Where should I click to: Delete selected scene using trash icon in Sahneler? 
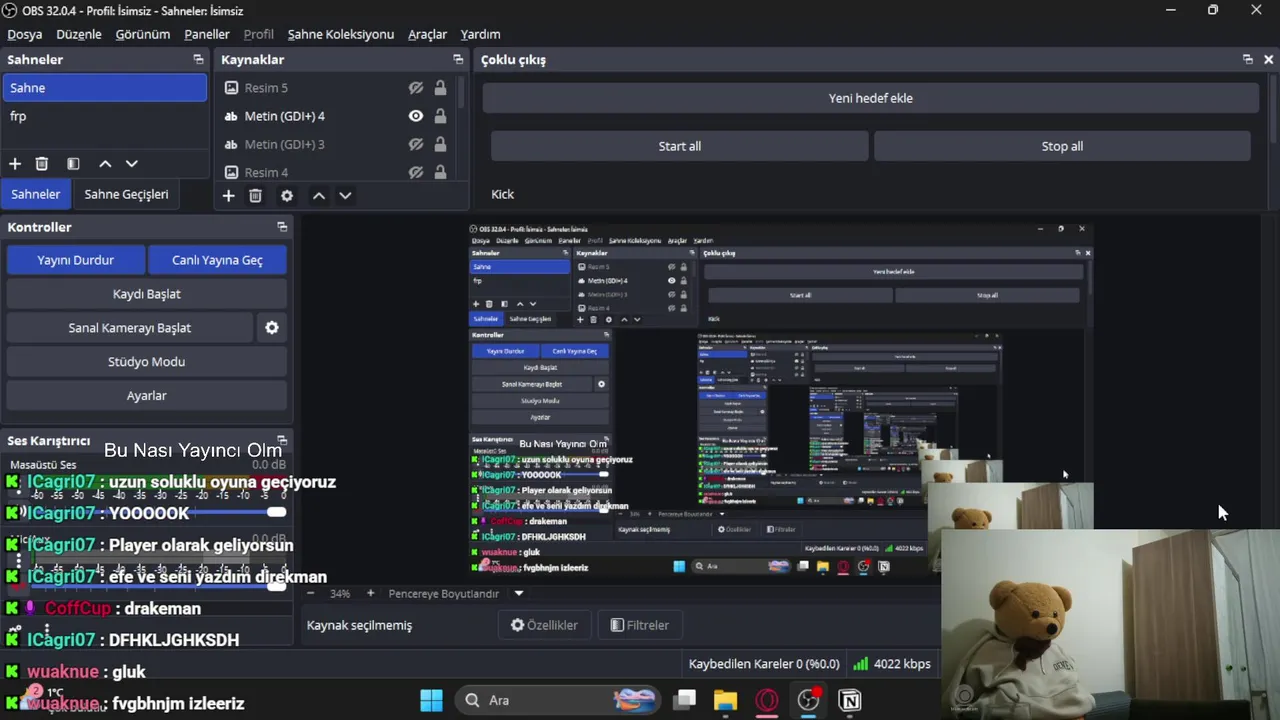(x=42, y=164)
